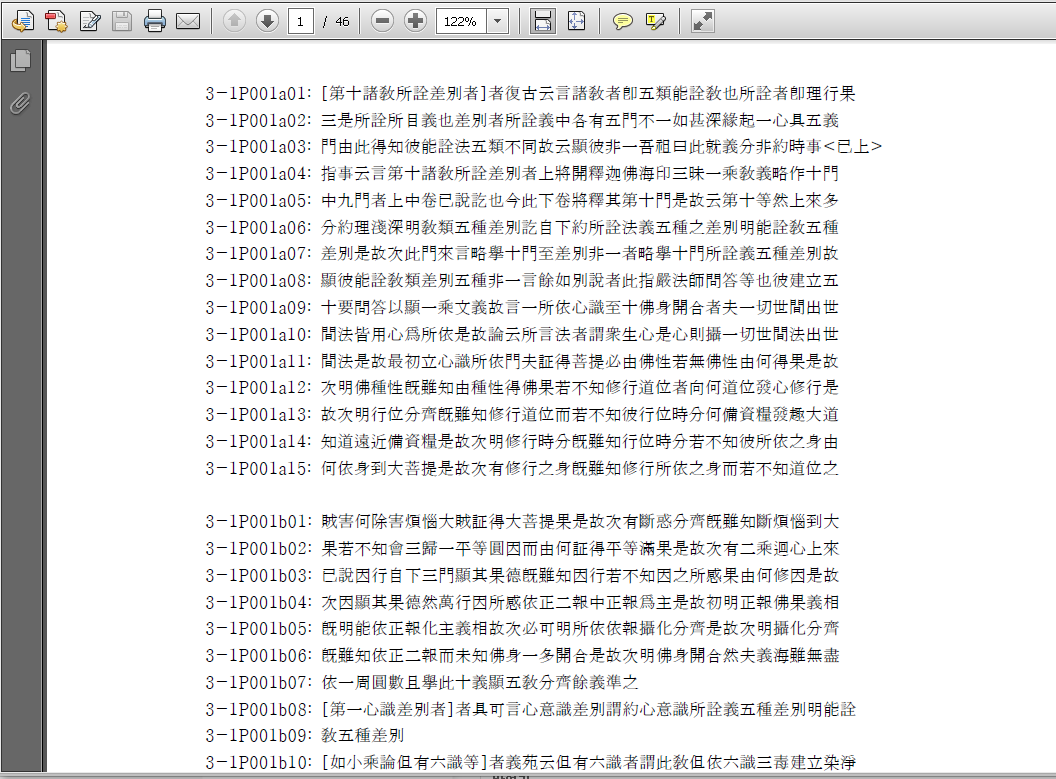The image size is (1056, 779).
Task: Add a sticky note comment
Action: [623, 20]
